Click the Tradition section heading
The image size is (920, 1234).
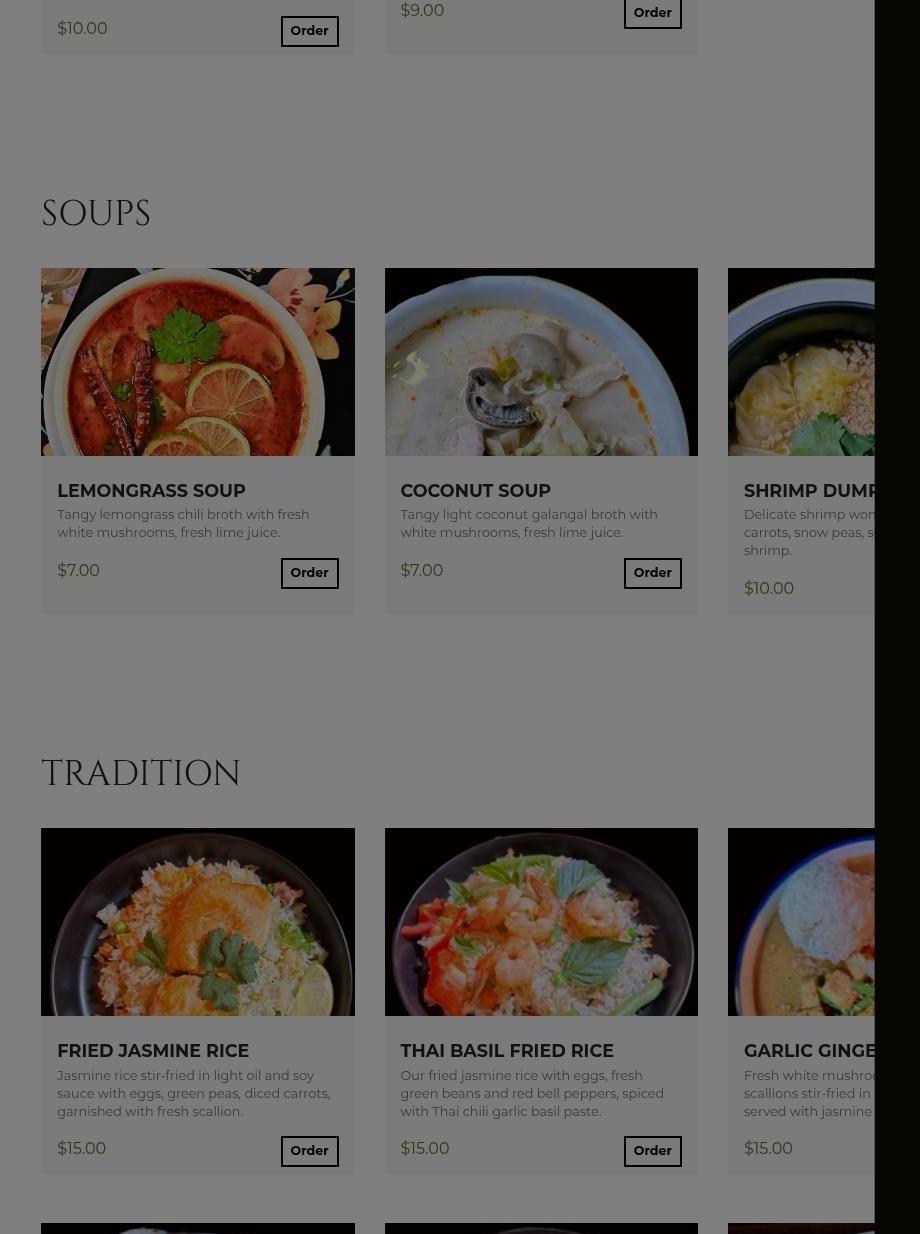coord(141,774)
